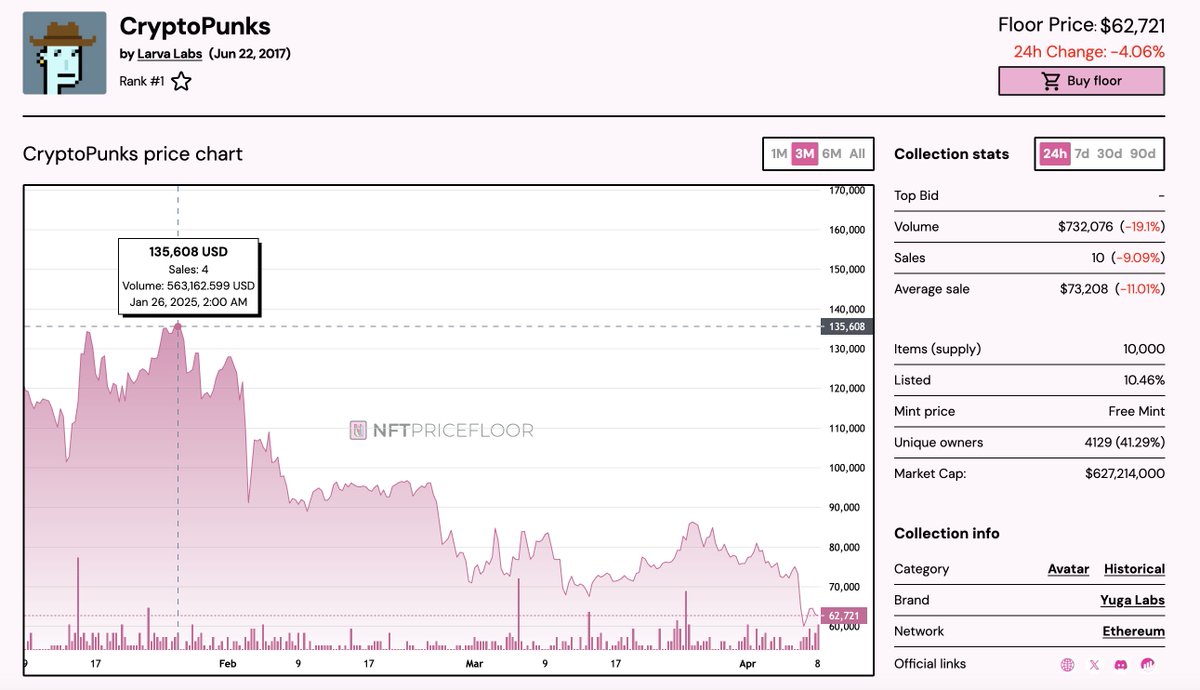The image size is (1200, 690).
Task: Open the Avatar category link
Action: [1068, 569]
